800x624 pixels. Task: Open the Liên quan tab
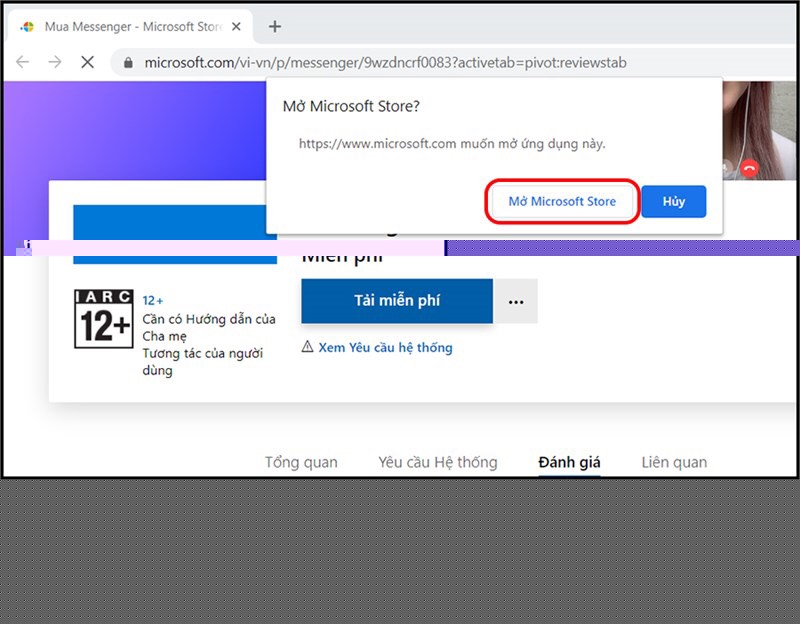click(x=674, y=462)
